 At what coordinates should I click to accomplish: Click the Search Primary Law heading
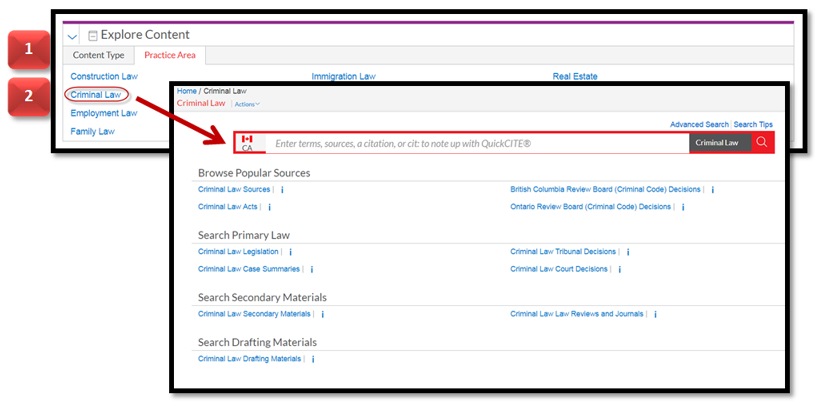point(244,235)
